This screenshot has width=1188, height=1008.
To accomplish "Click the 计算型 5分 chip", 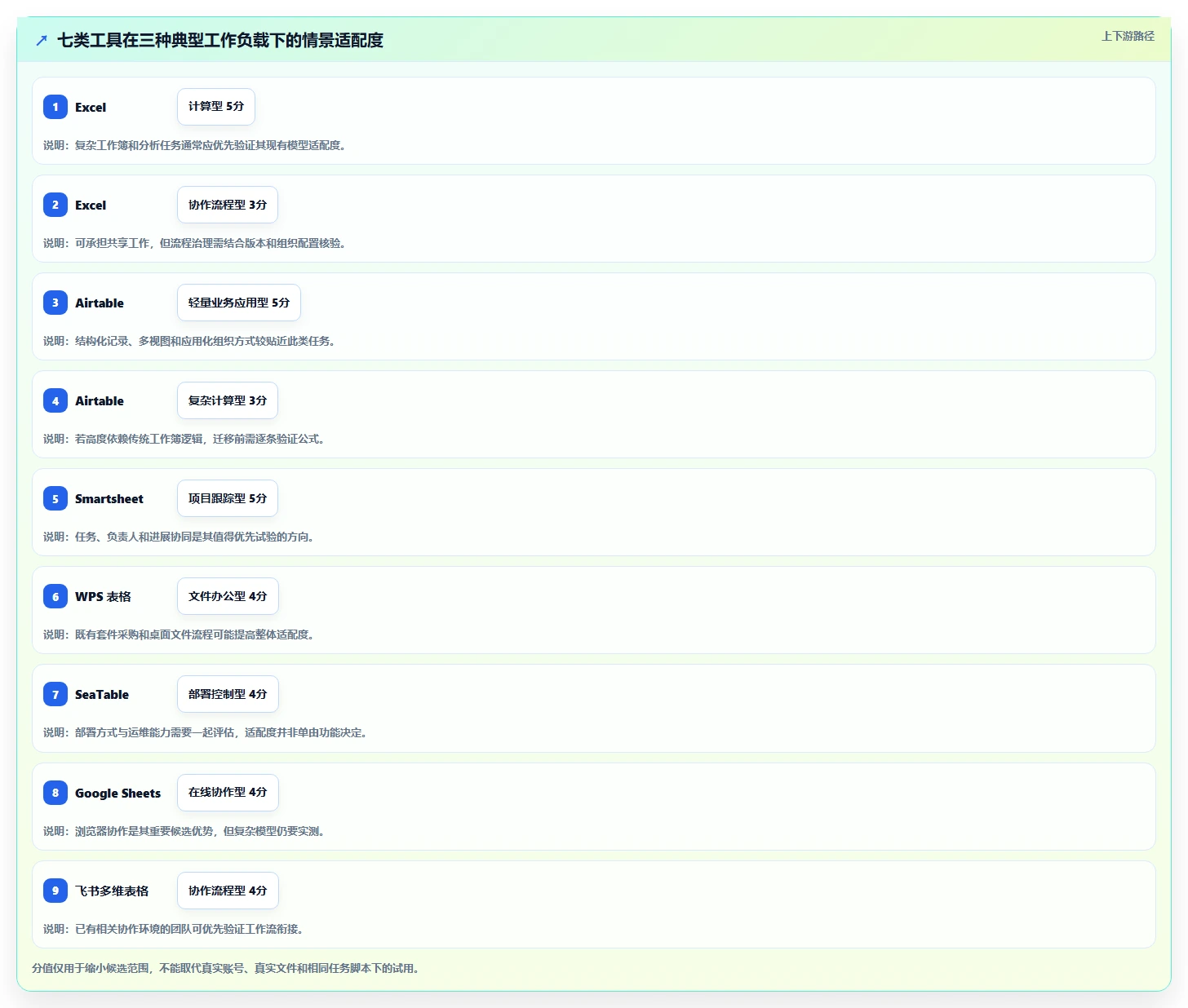I will 216,107.
